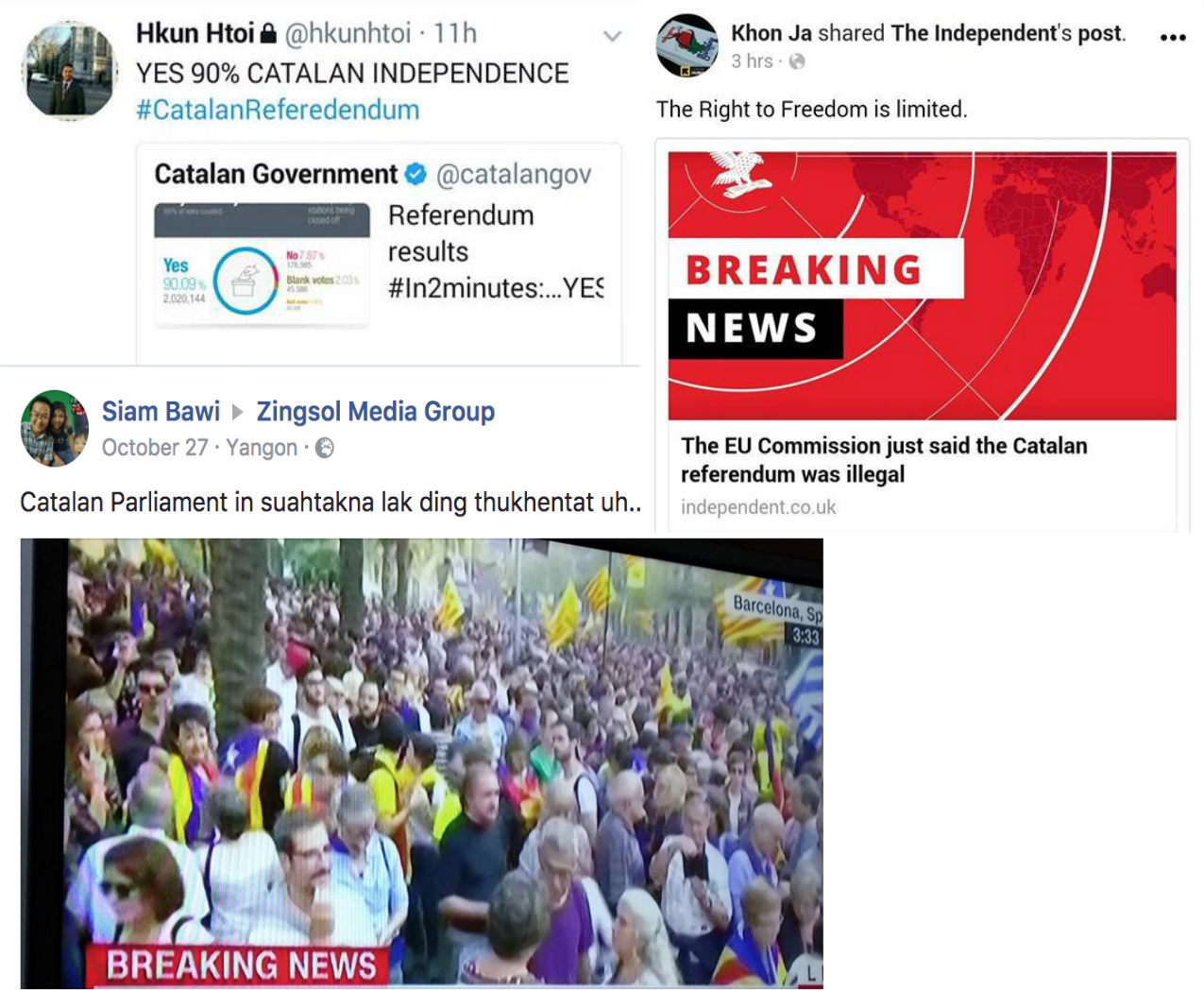Open the #CatalanReferedendum hashtag
The height and width of the screenshot is (991, 1204).
pos(278,110)
